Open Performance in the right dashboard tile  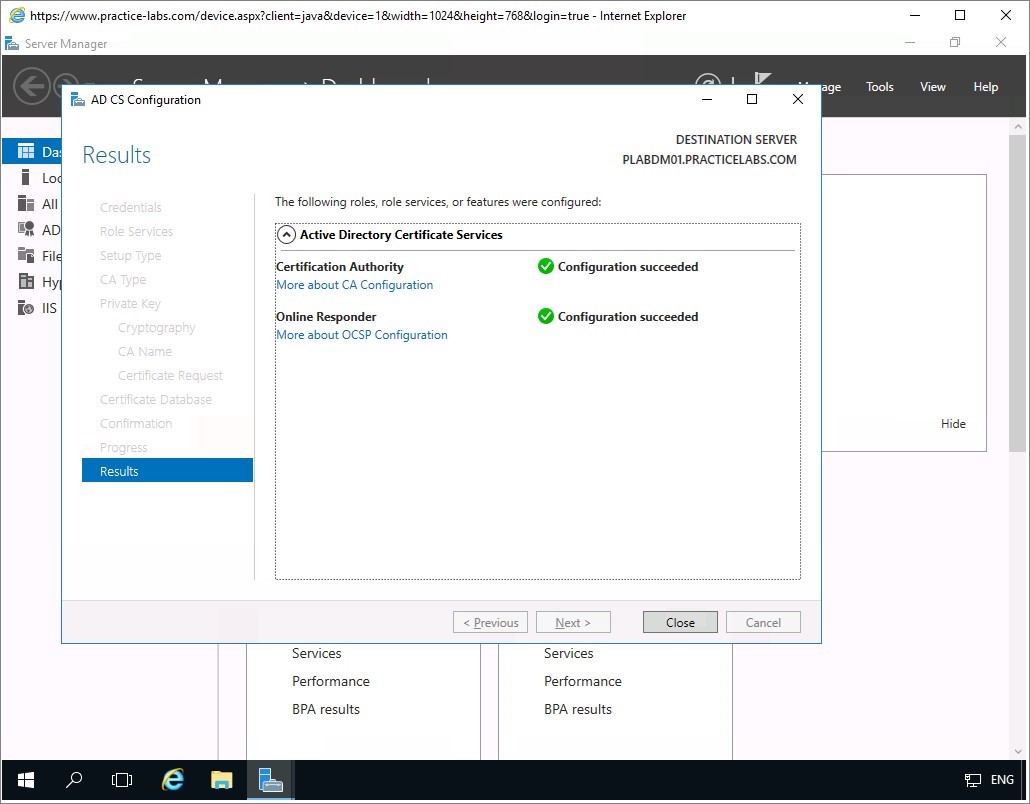pos(583,681)
